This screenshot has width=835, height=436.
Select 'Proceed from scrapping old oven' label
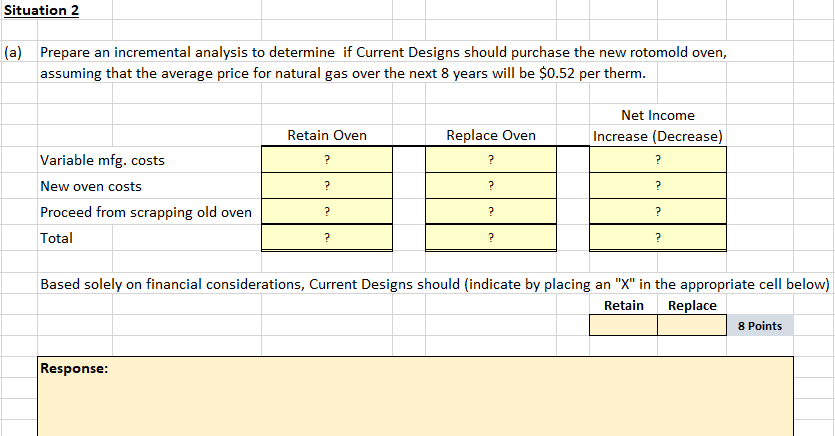[x=146, y=212]
